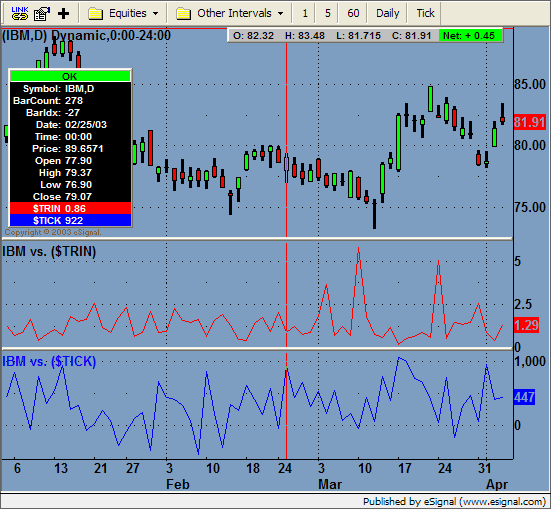
Task: Expand the Other Intervals dropdown arrow
Action: point(280,14)
